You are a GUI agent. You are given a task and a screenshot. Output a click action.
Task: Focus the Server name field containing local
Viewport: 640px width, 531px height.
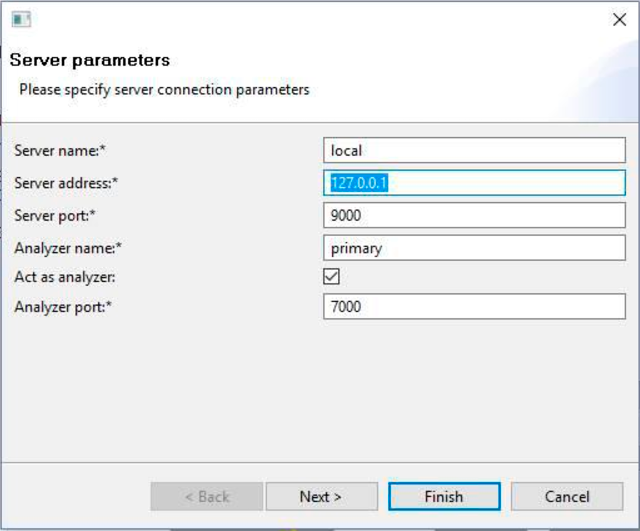474,150
